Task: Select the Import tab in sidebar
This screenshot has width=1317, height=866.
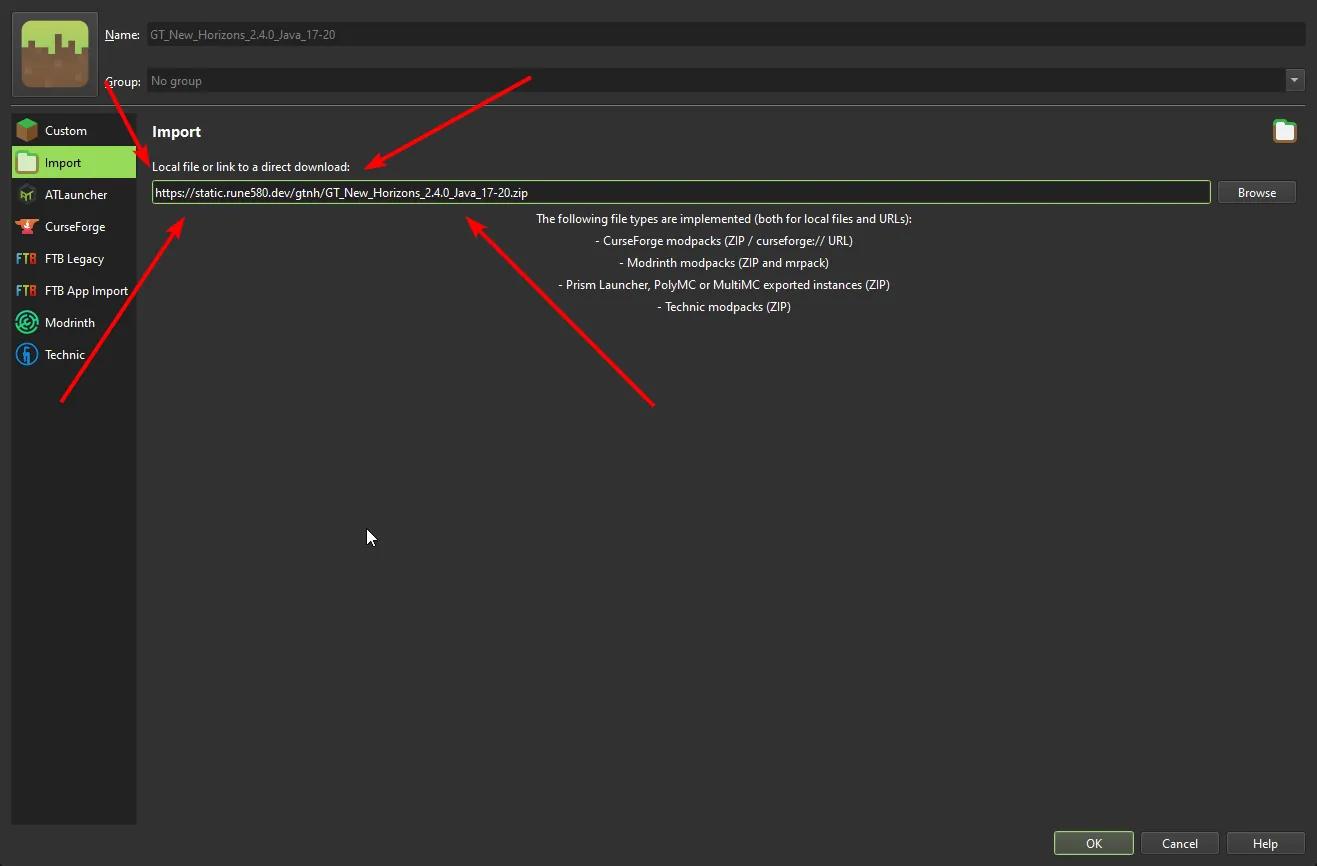Action: click(x=74, y=163)
